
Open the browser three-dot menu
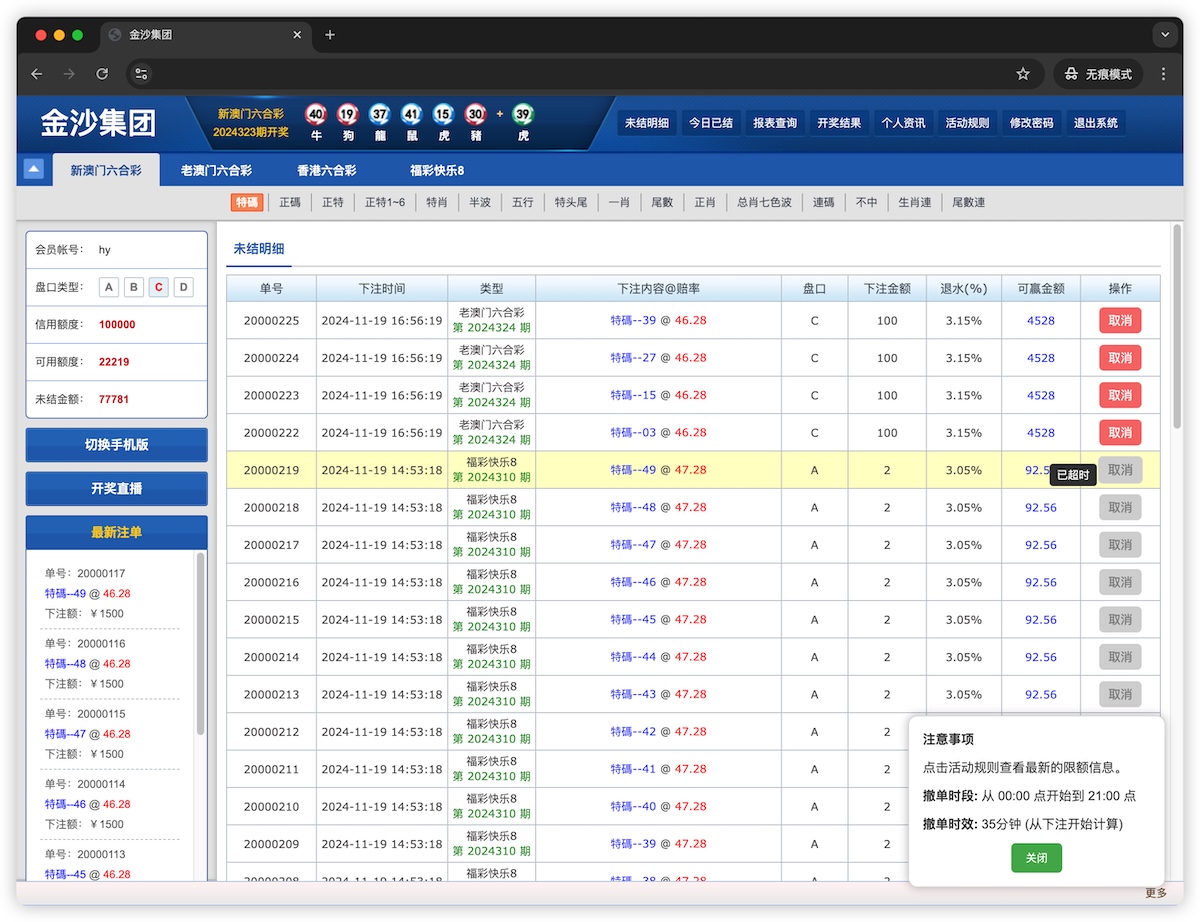pyautogui.click(x=1163, y=74)
